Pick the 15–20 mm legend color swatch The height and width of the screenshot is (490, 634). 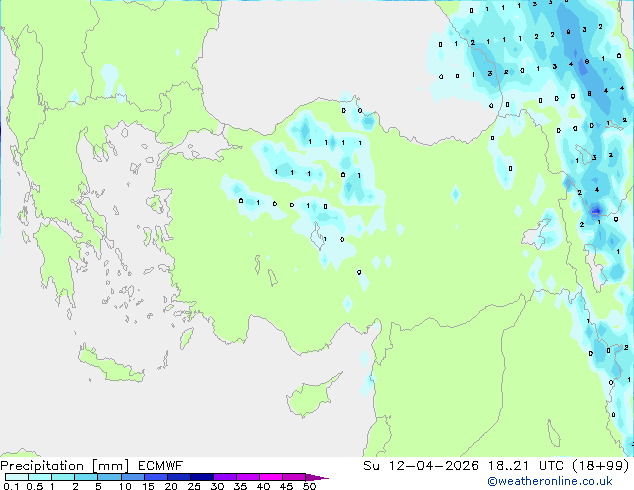(x=155, y=477)
